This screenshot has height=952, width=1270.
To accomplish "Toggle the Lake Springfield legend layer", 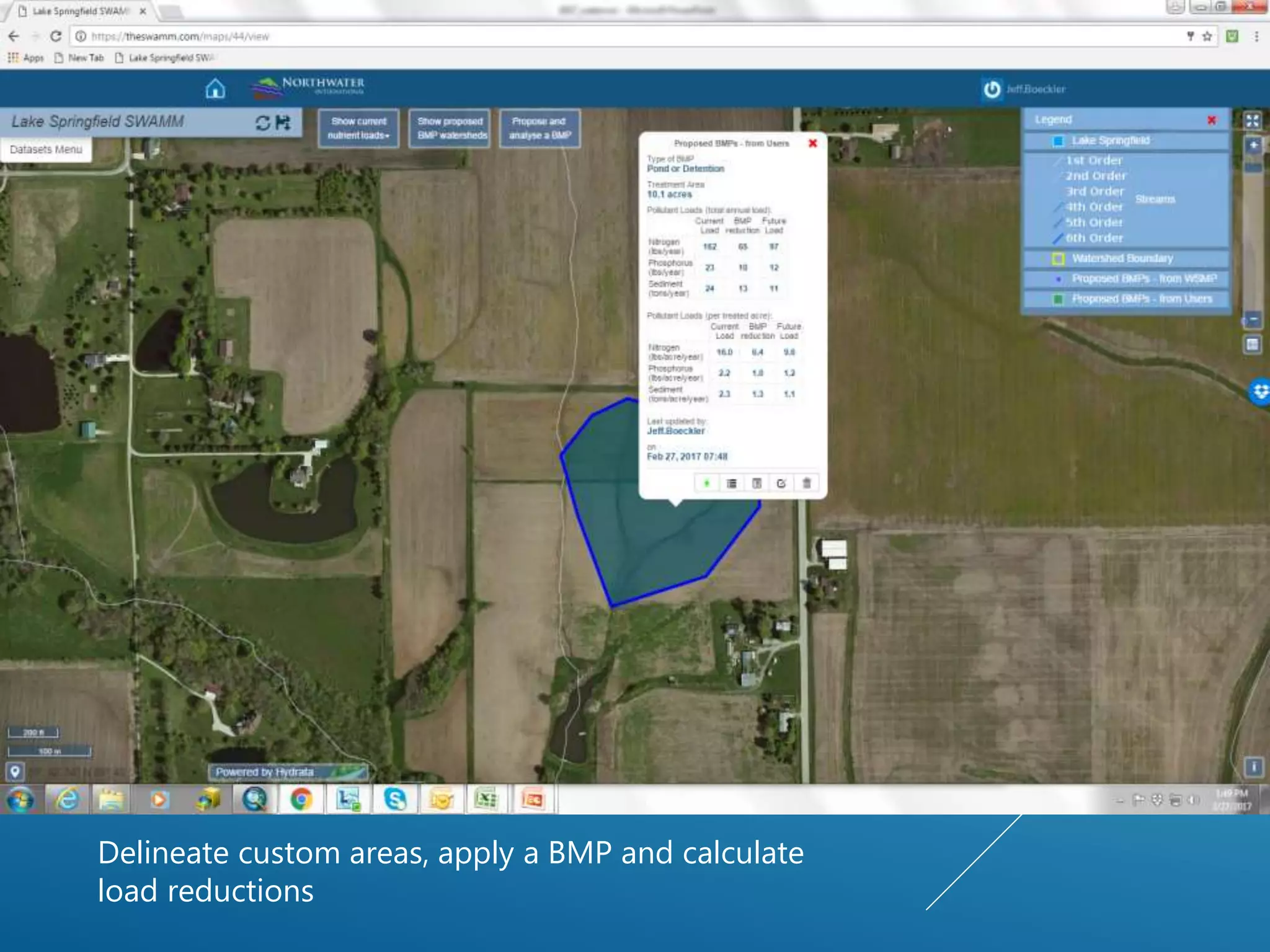I will [1126, 141].
